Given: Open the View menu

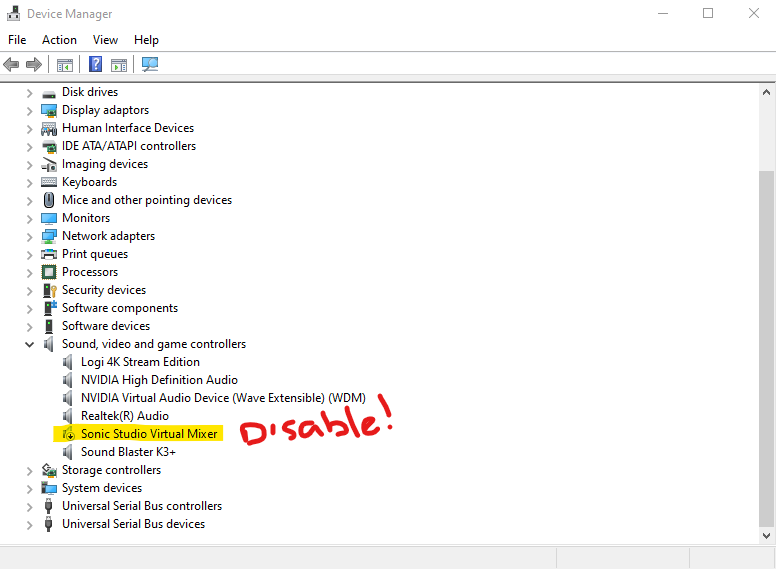Looking at the screenshot, I should pyautogui.click(x=105, y=40).
